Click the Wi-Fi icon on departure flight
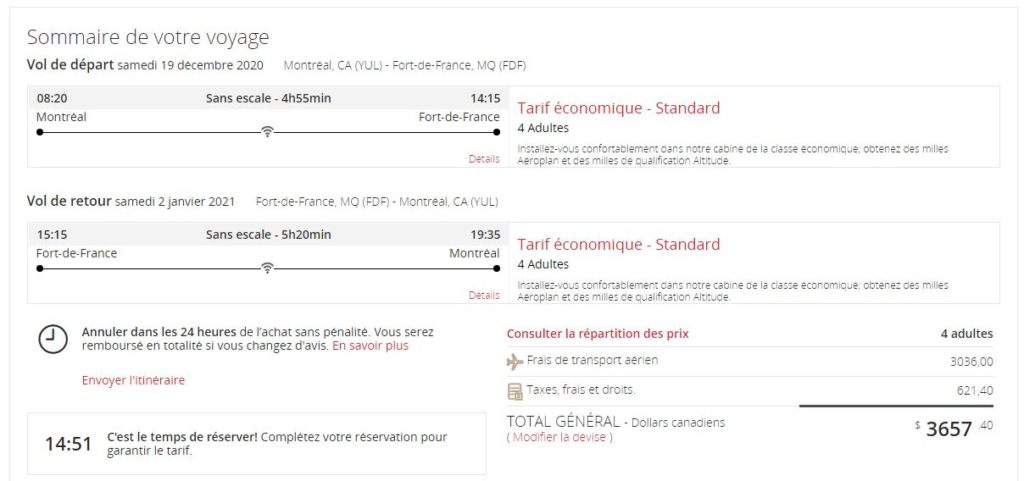Image resolution: width=1024 pixels, height=481 pixels. click(267, 132)
